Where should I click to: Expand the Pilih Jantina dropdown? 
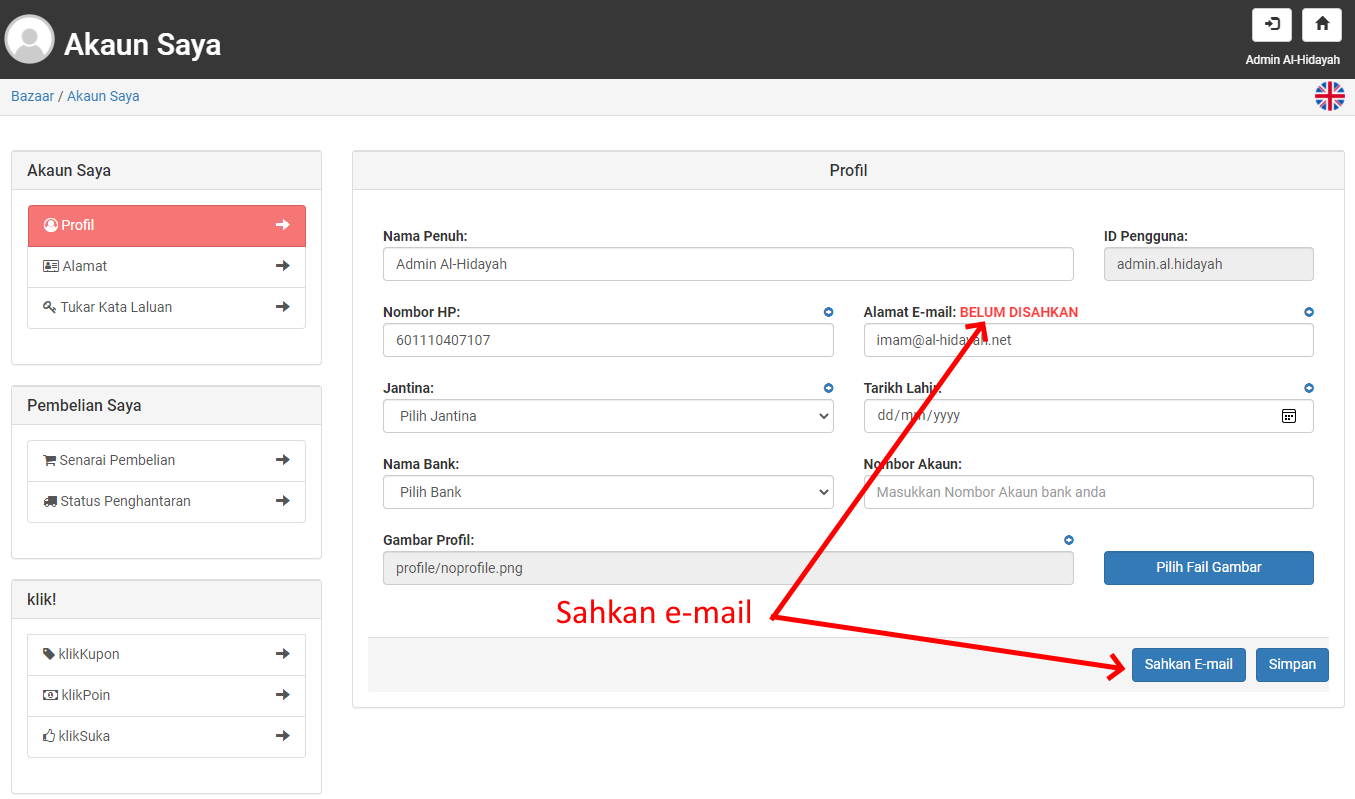tap(608, 416)
